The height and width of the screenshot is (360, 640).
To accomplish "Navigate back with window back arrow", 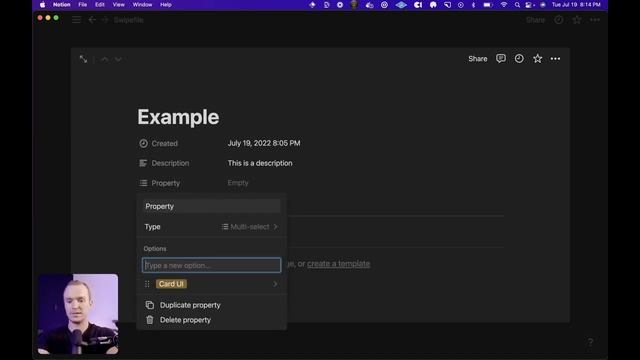I will coord(92,20).
